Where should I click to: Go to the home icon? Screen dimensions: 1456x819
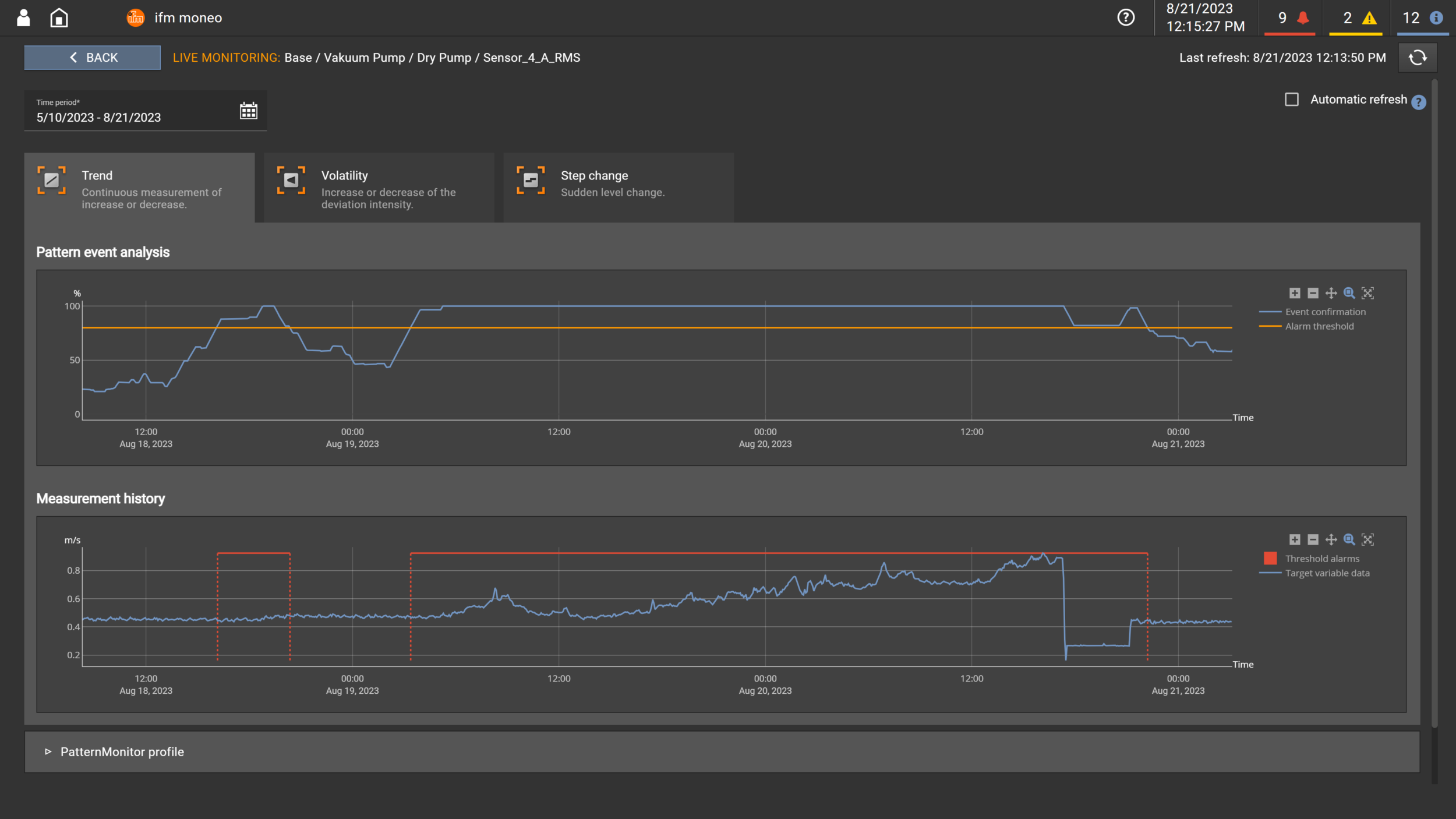[x=60, y=17]
